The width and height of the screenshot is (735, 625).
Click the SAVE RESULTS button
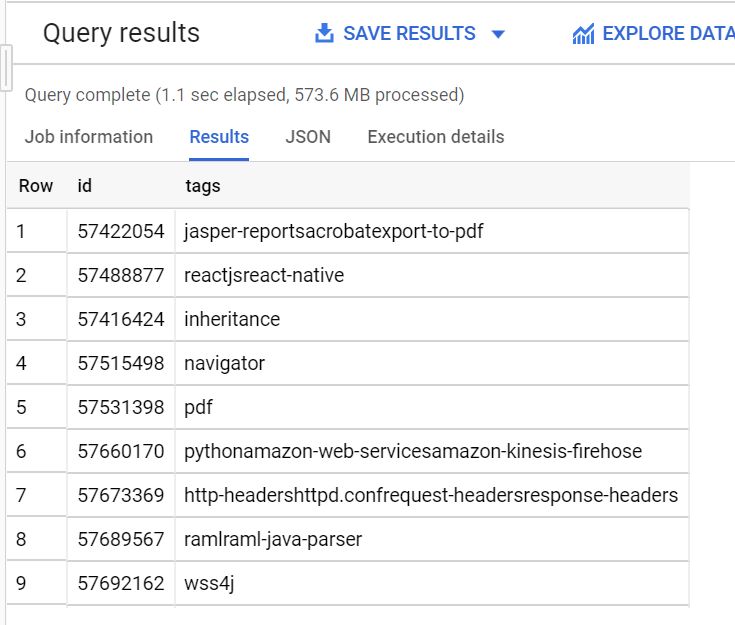(x=409, y=33)
